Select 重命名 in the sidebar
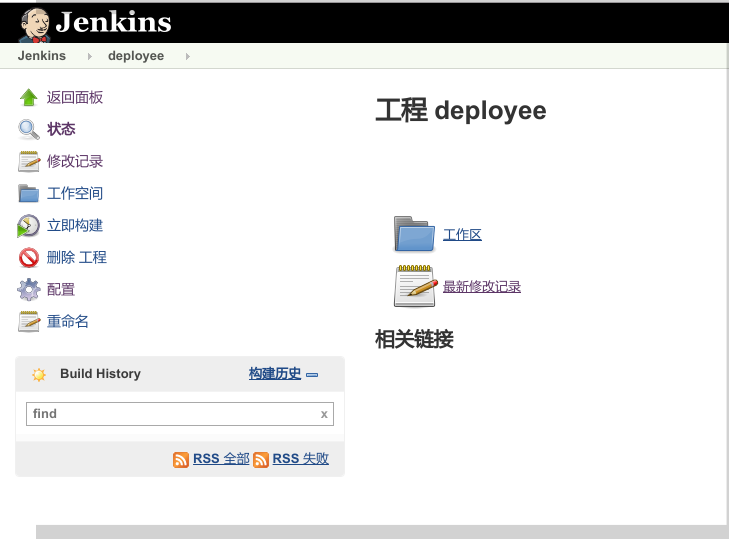 tap(68, 322)
